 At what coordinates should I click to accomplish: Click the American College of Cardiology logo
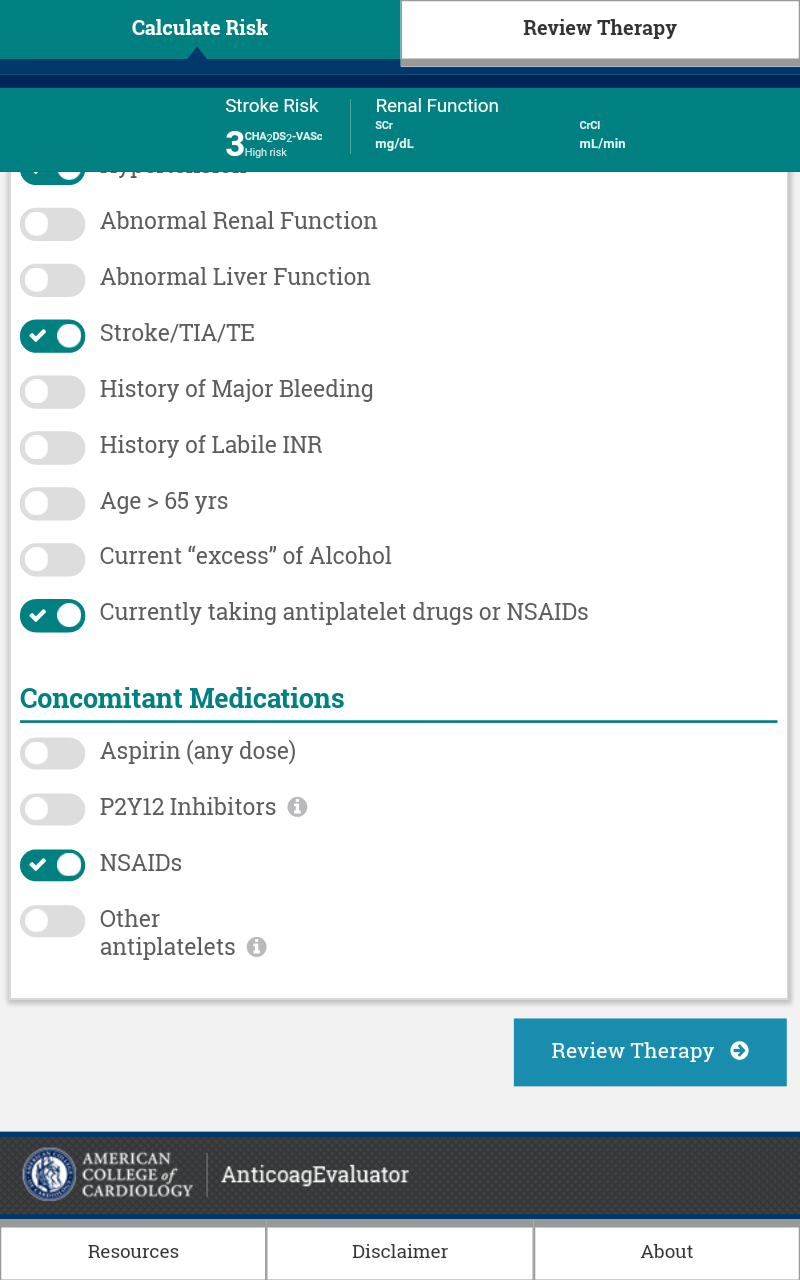[x=108, y=1174]
